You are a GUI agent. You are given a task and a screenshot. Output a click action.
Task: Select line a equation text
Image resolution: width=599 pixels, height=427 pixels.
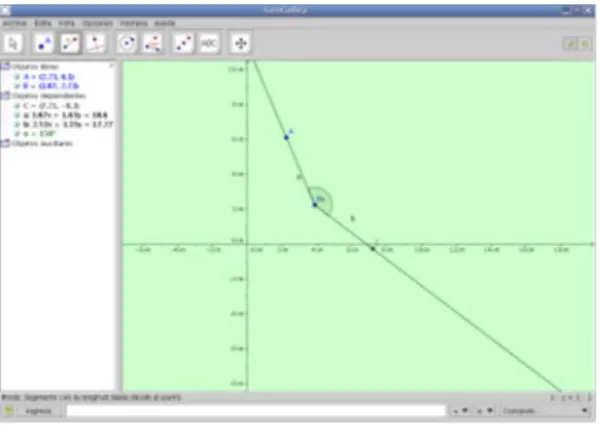coord(65,115)
